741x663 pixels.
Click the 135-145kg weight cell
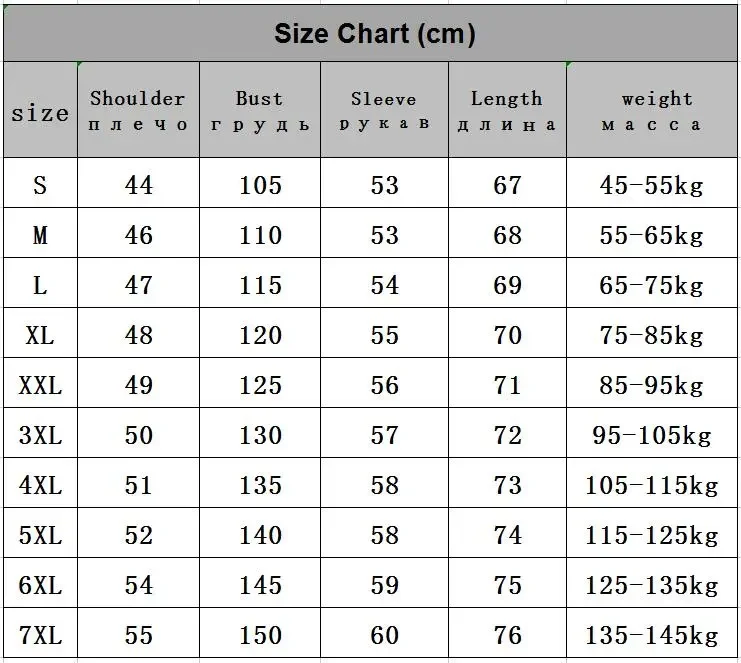[x=652, y=635]
